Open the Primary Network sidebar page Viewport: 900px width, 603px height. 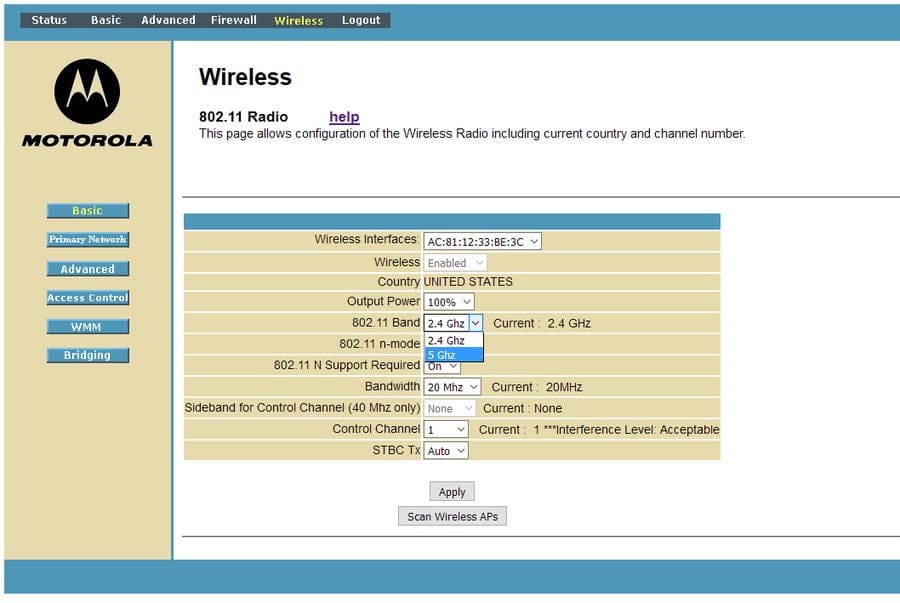click(x=88, y=240)
